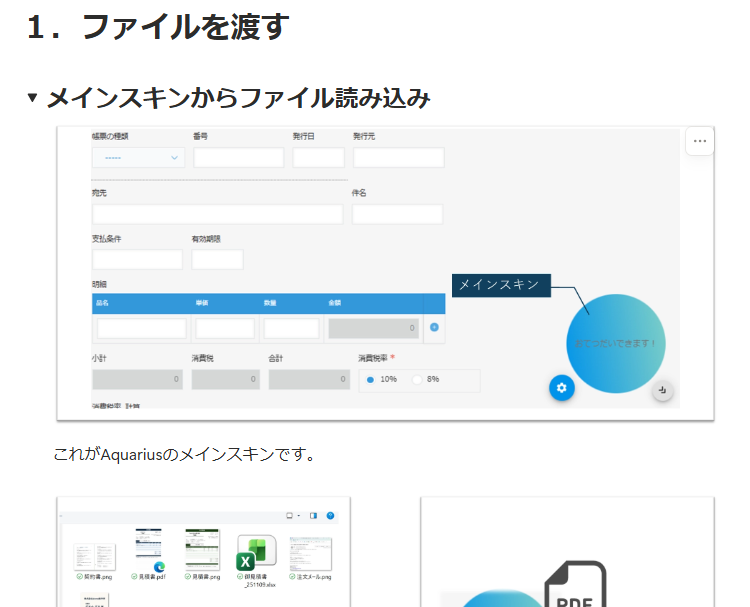Image resolution: width=750 pixels, height=607 pixels.
Task: Click the blue add-row plus icon
Action: 434,327
